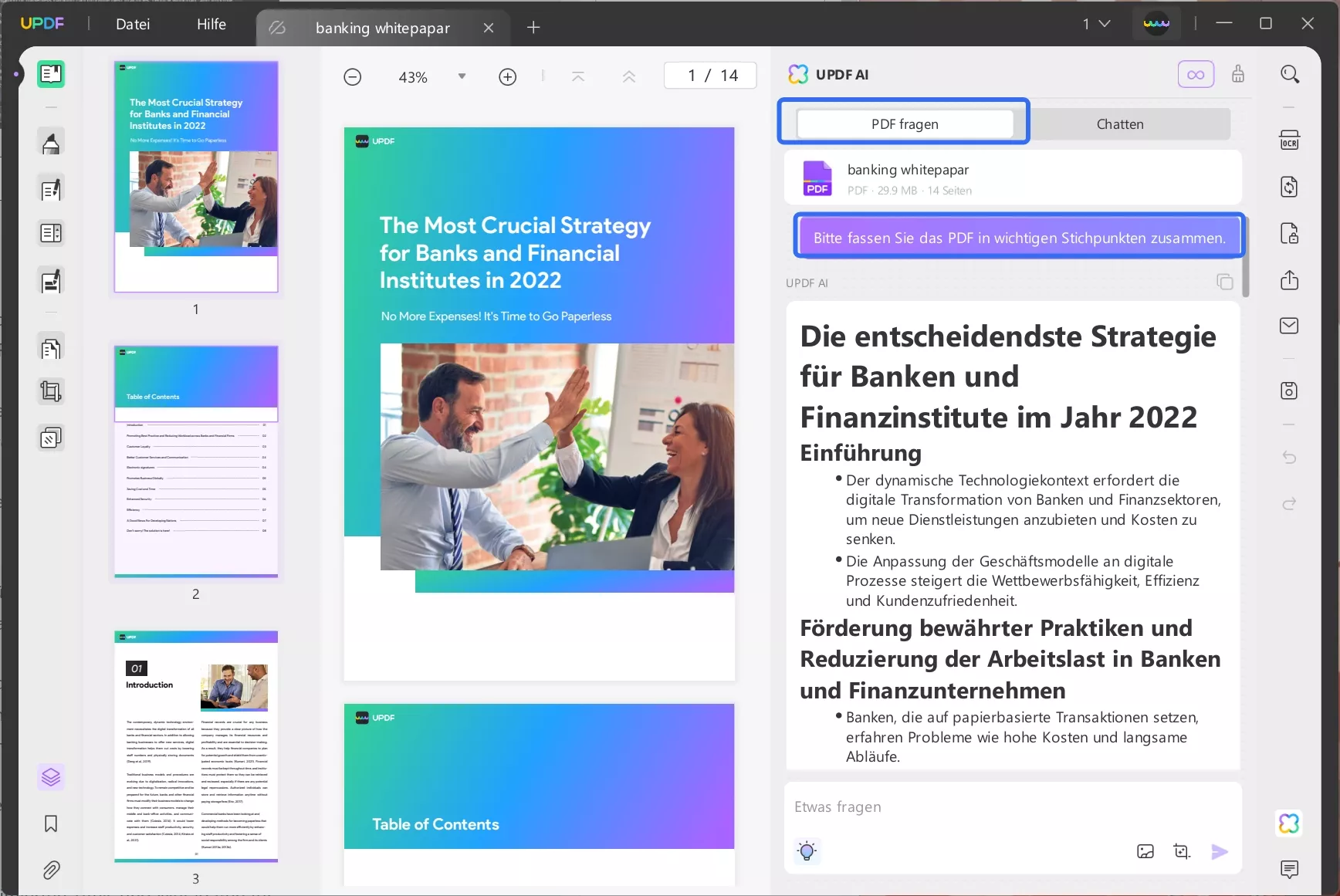The height and width of the screenshot is (896, 1340).
Task: Clear the AI chat with the broom icon
Action: [x=1238, y=74]
